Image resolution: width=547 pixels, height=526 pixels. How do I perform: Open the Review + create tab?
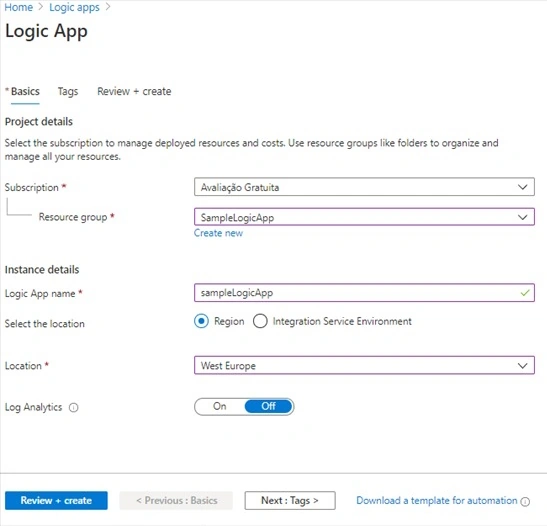point(134,91)
